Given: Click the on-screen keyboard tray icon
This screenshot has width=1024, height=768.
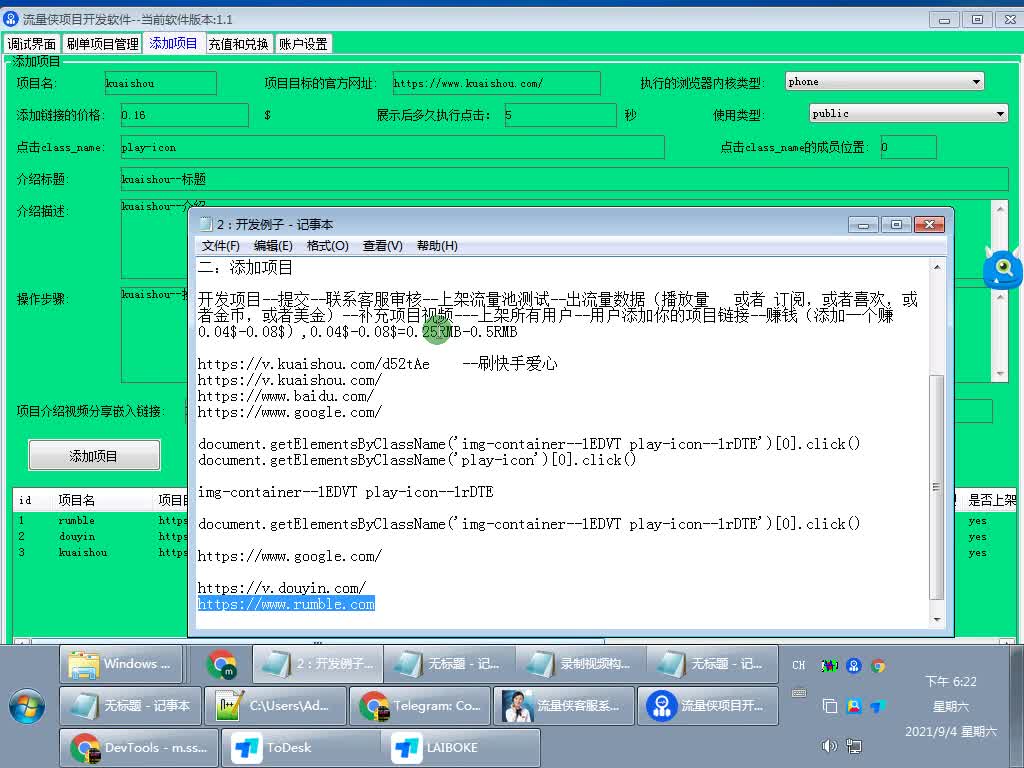Looking at the screenshot, I should 799,693.
